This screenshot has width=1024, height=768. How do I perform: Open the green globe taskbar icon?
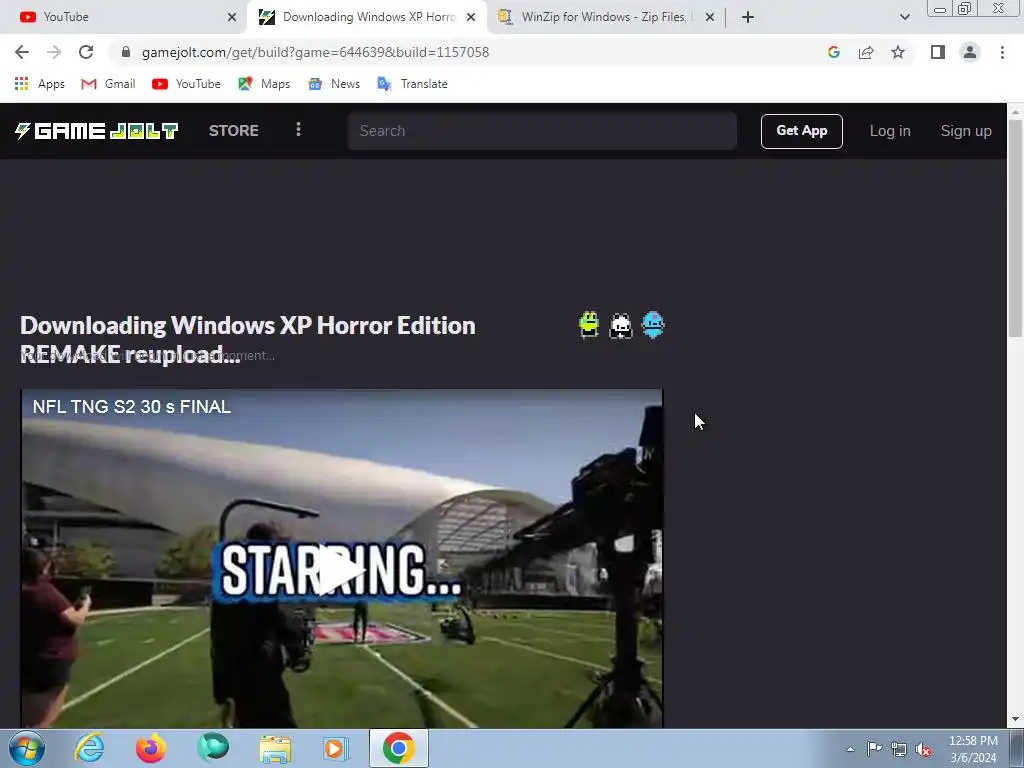pos(213,748)
